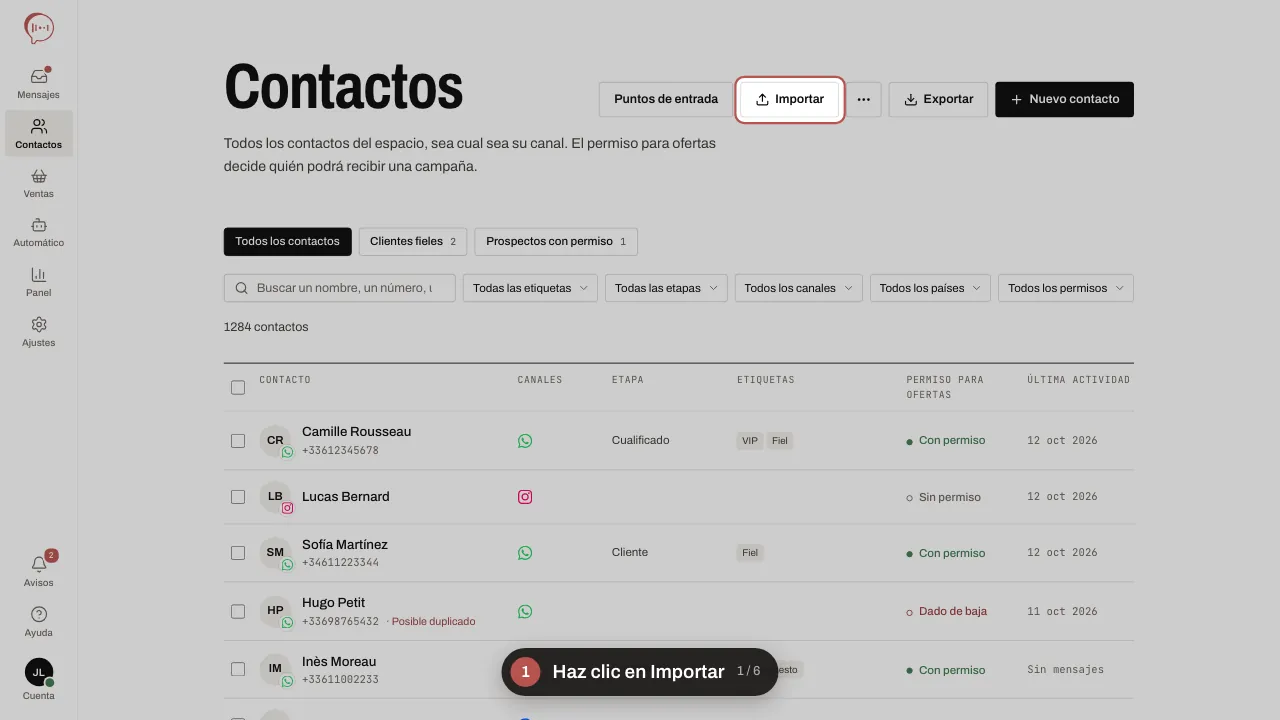Click the search magnifier icon
The width and height of the screenshot is (1280, 720).
pyautogui.click(x=241, y=288)
